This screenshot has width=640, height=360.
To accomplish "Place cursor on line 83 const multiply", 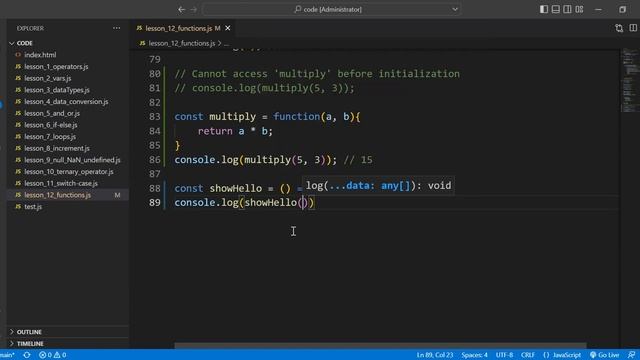I will pos(267,117).
